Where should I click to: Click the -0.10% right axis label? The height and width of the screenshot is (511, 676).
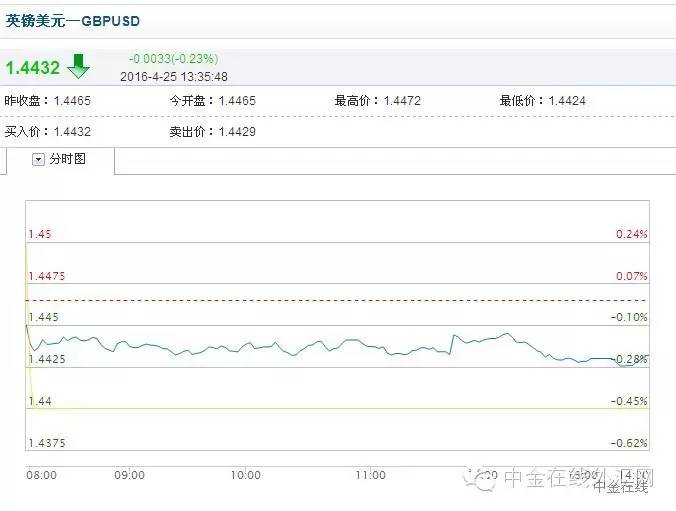point(629,317)
